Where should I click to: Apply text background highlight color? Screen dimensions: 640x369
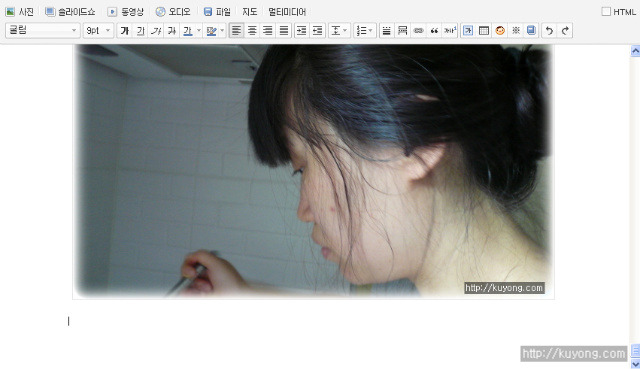tap(211, 31)
